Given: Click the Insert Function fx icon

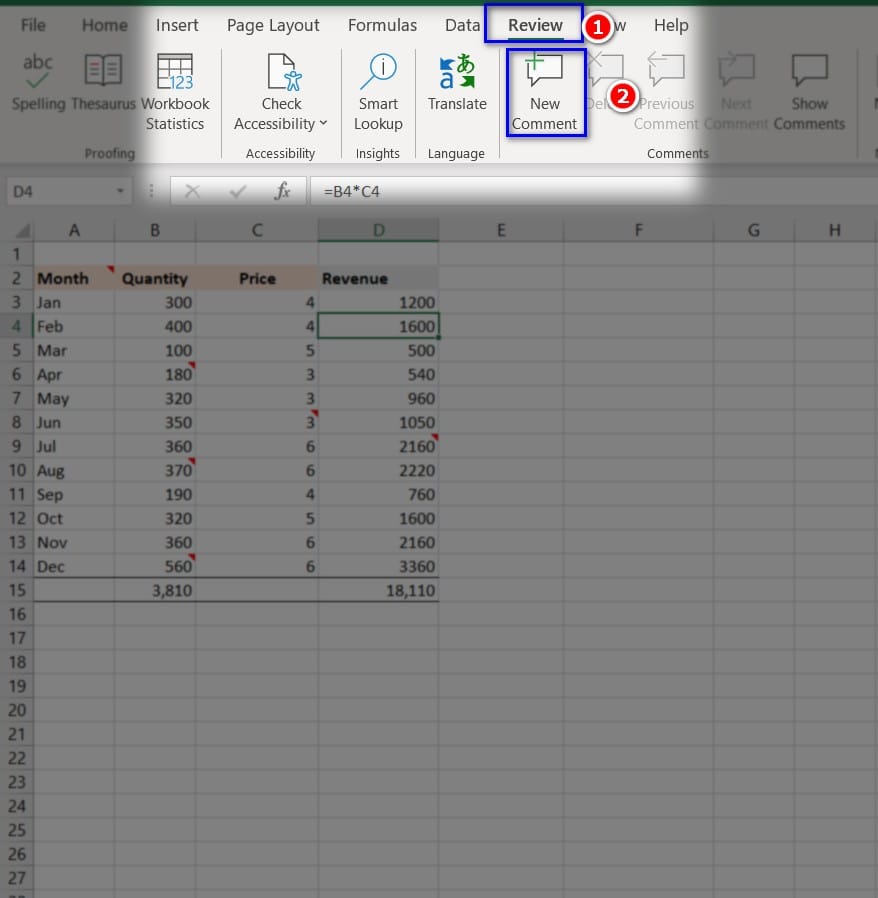Looking at the screenshot, I should click(x=282, y=191).
